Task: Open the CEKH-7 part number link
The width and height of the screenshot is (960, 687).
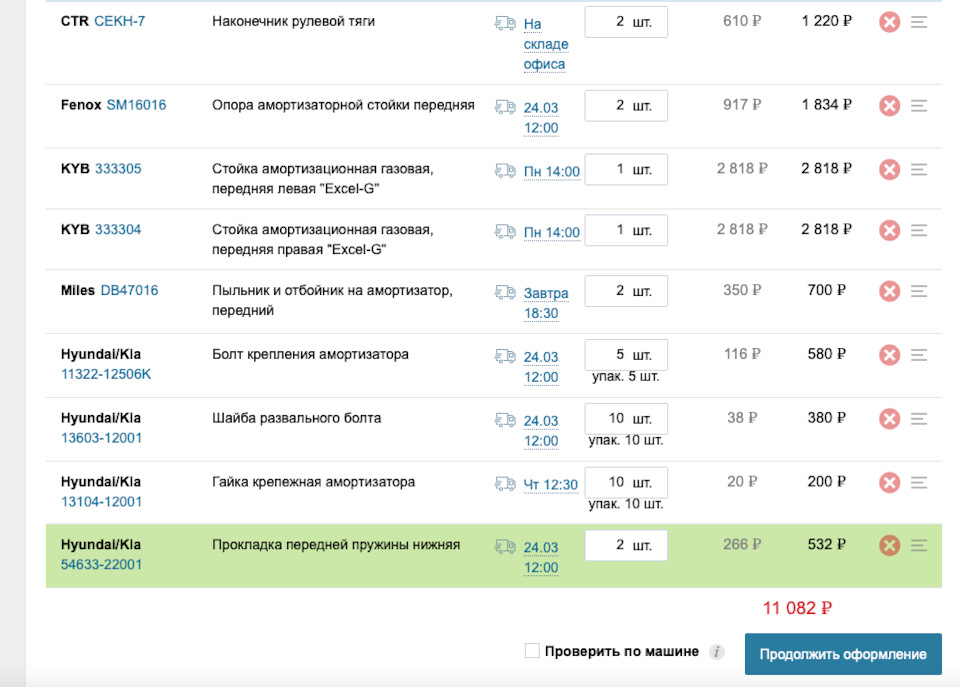Action: coord(119,21)
